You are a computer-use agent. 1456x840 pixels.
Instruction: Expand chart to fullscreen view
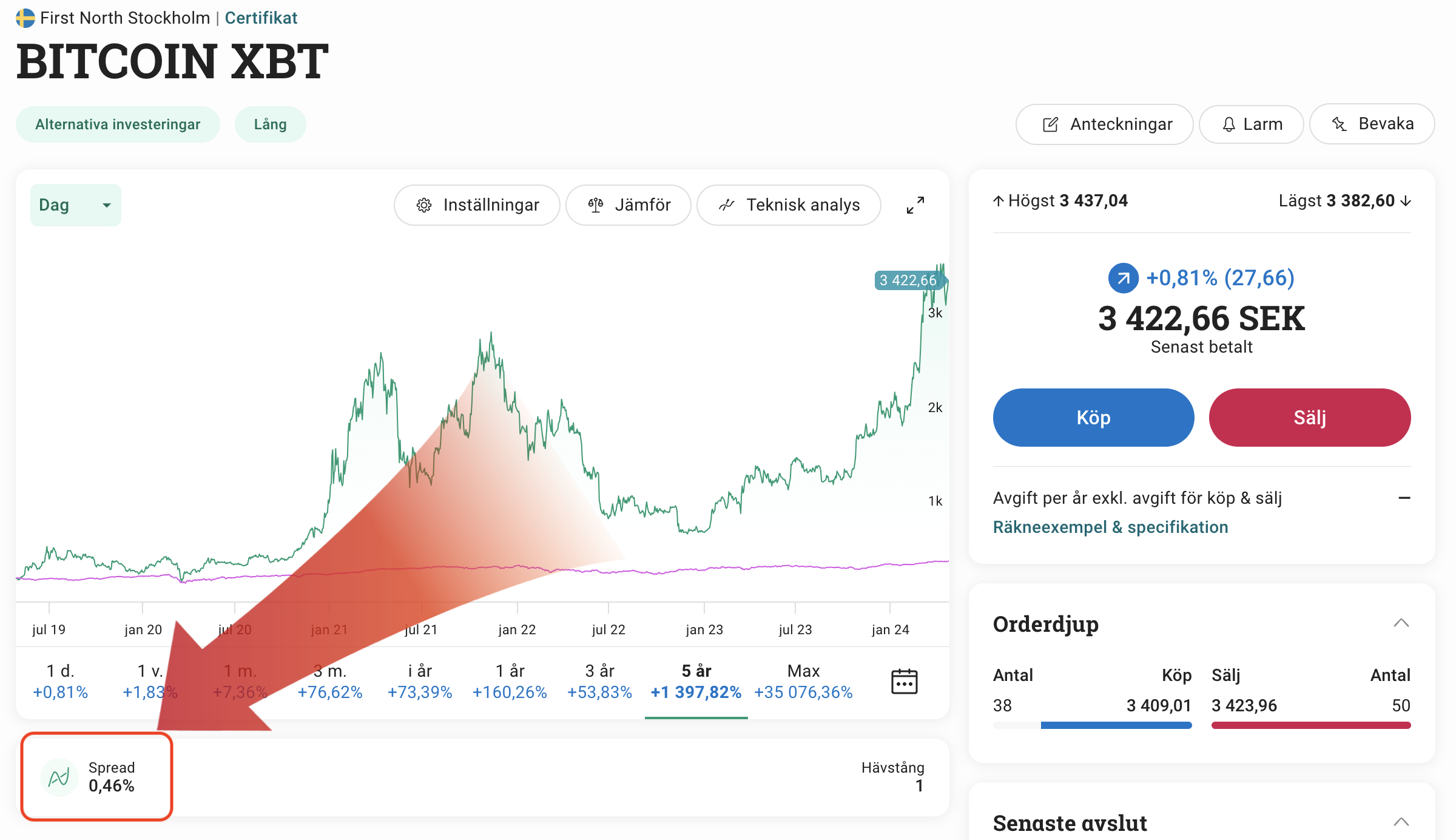point(915,205)
